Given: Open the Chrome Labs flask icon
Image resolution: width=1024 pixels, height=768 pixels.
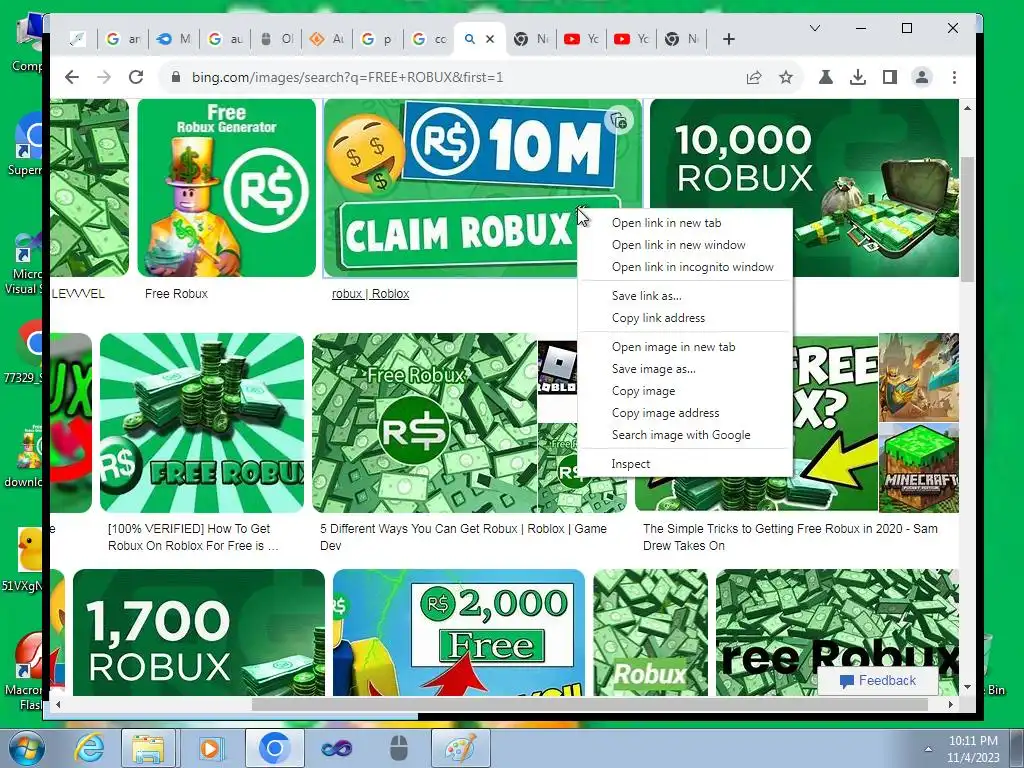Looking at the screenshot, I should (x=825, y=77).
